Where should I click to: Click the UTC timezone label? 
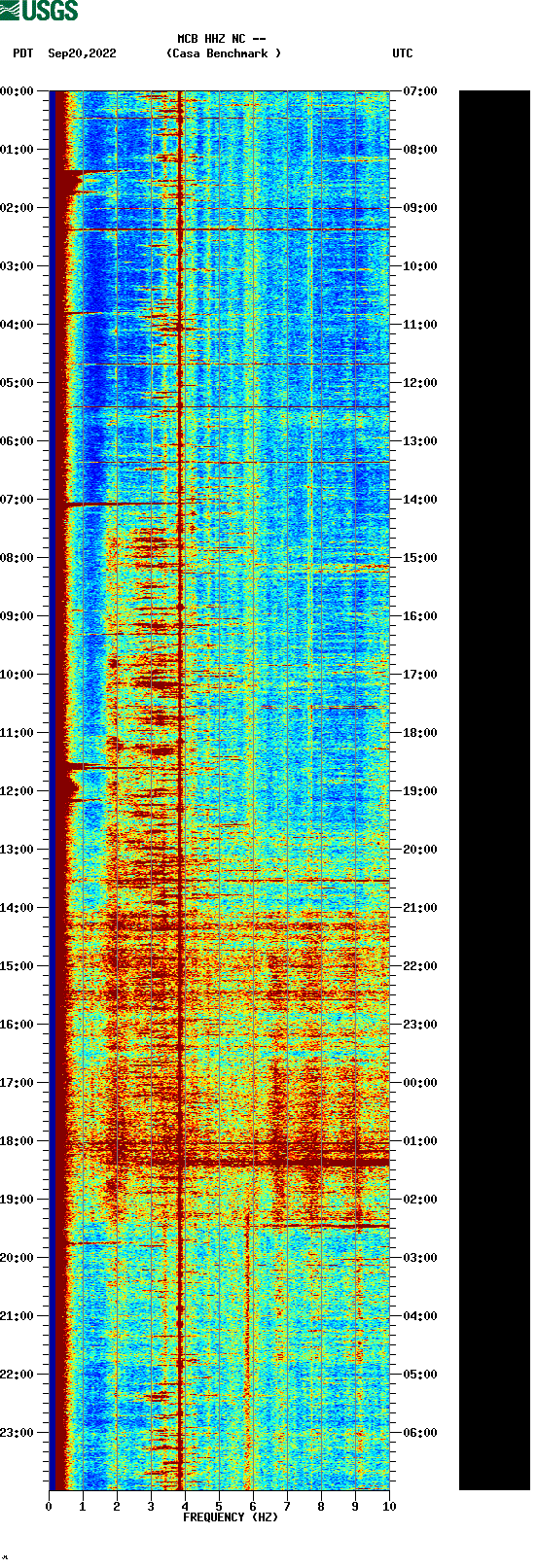403,53
